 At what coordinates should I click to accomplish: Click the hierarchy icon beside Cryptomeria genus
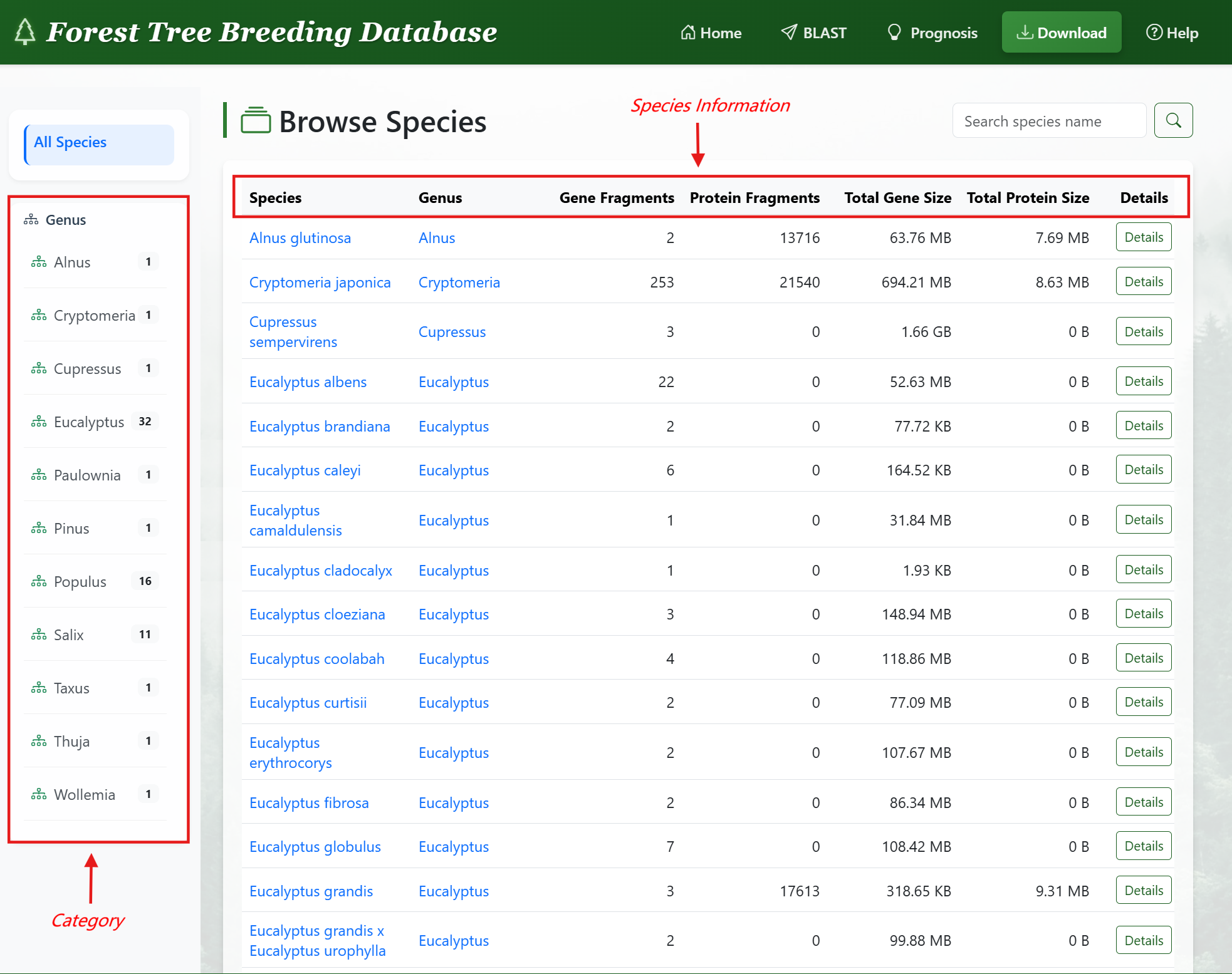coord(39,315)
